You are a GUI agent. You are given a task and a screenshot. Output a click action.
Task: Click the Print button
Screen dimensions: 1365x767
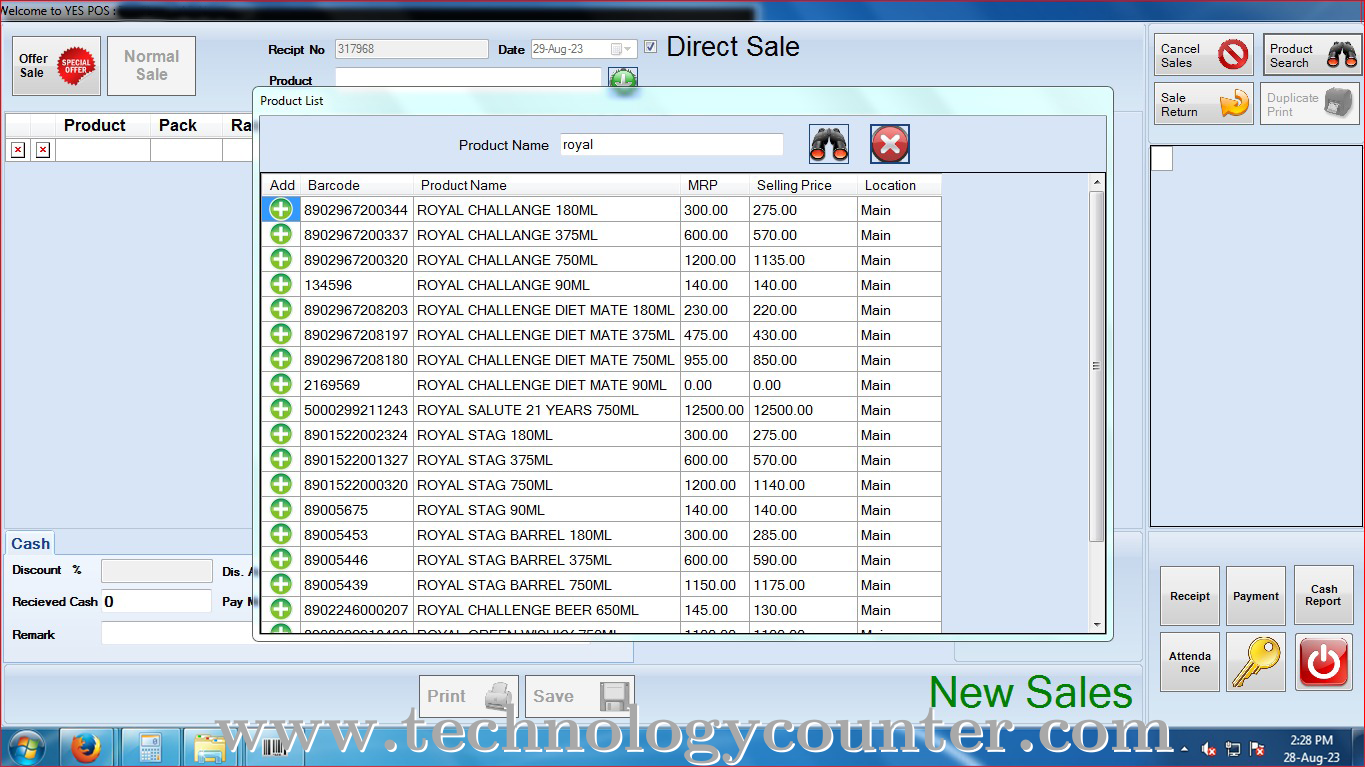[x=469, y=696]
